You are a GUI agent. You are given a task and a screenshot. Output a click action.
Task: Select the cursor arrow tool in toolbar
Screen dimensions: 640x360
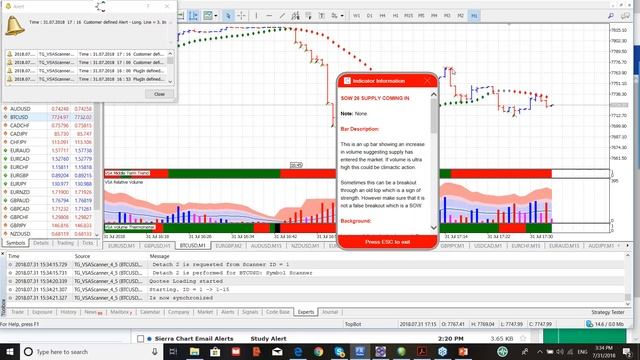click(228, 16)
